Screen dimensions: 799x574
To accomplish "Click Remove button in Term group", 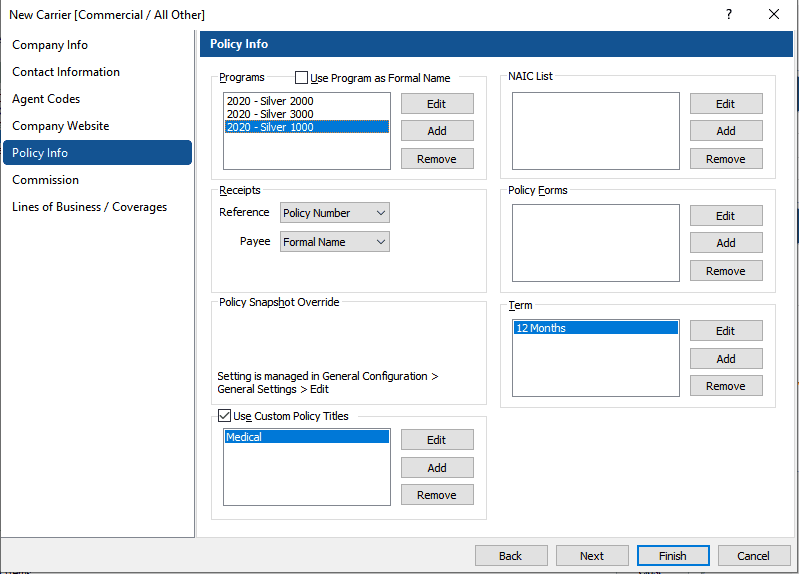I will [726, 386].
